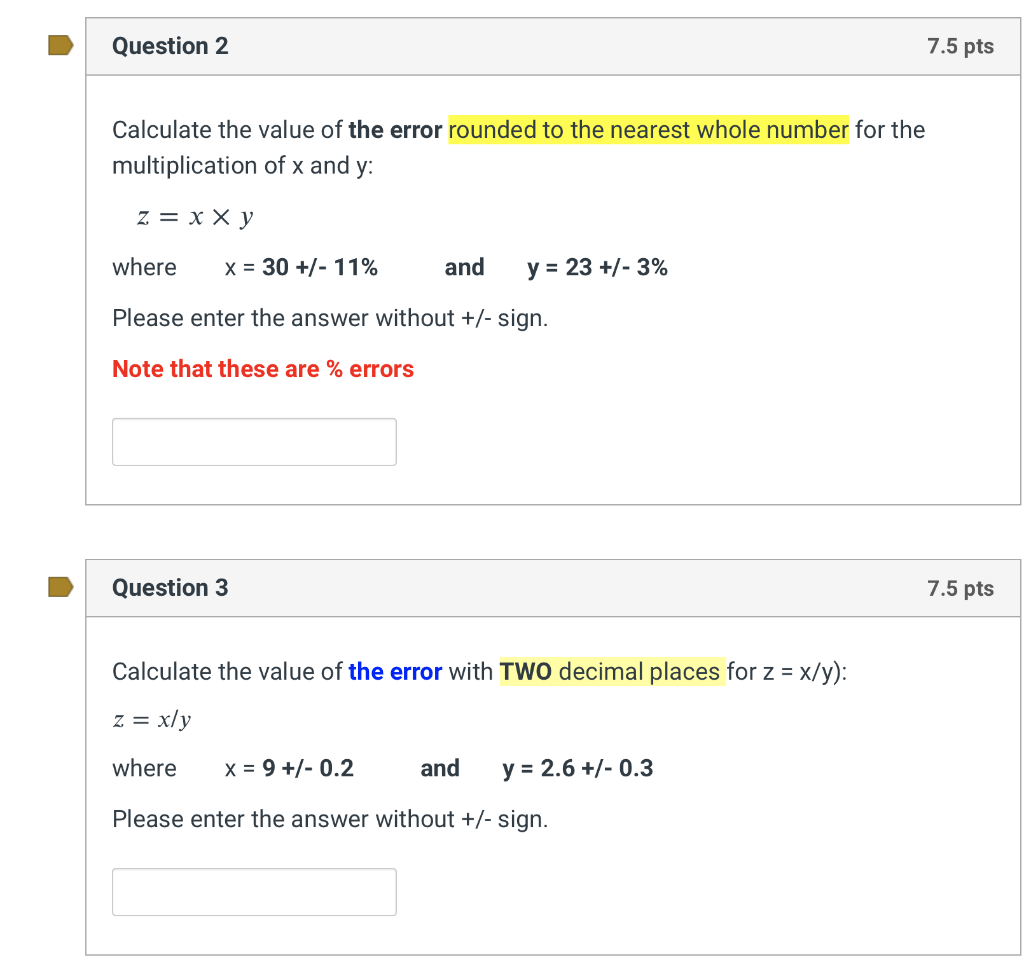Screen dimensions: 1024x969
Task: Click the flag icon beside Question 3
Action: pos(60,587)
